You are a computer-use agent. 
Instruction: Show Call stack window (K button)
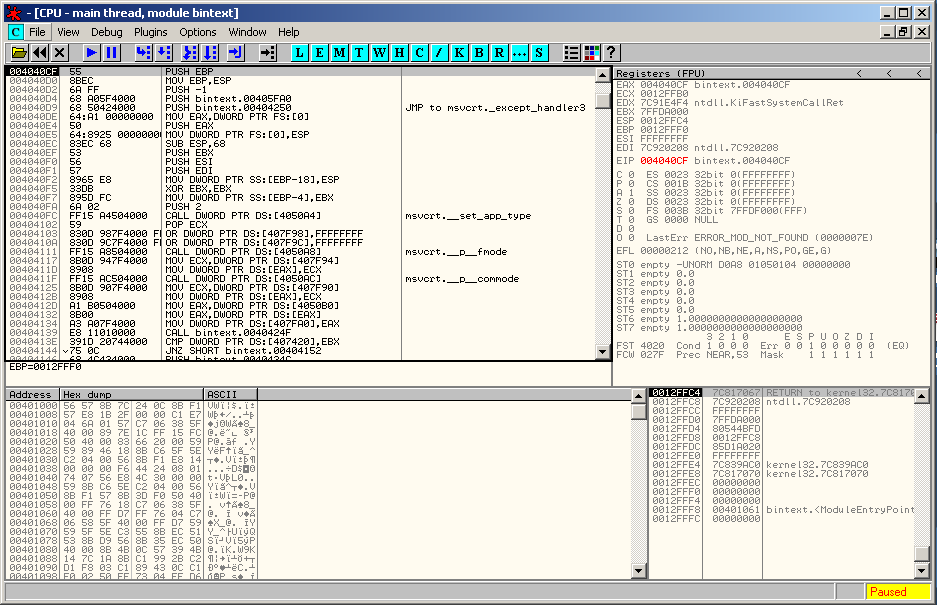[x=459, y=52]
